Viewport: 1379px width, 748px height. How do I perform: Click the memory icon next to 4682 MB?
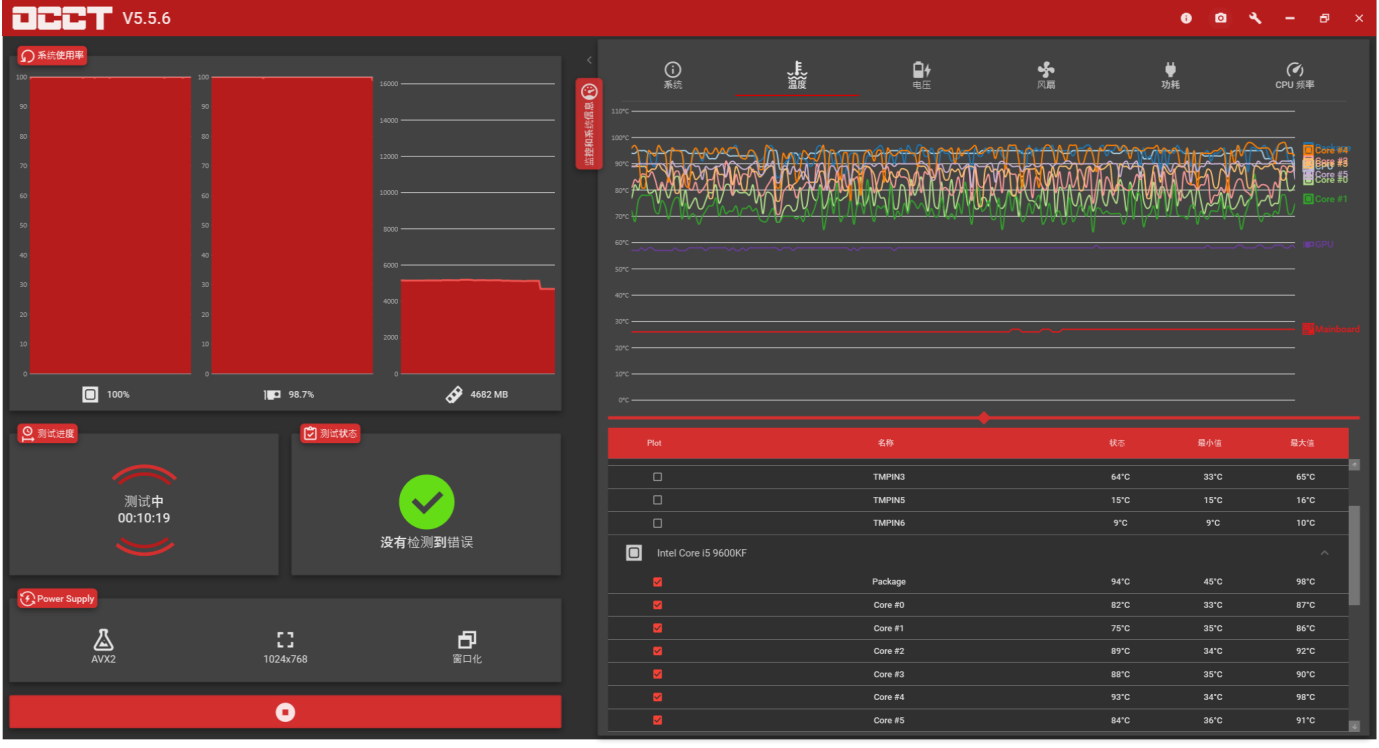tap(454, 394)
